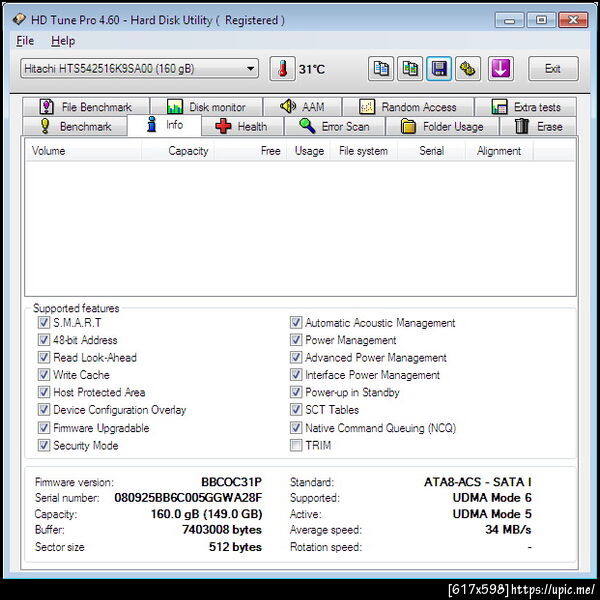Close the HD Tune Pro window
Image resolution: width=600 pixels, height=600 pixels.
pos(573,20)
